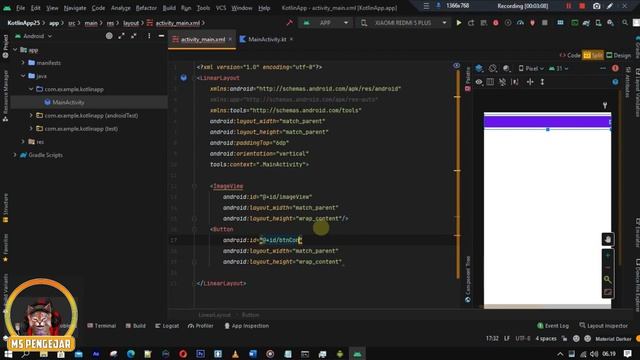
Task: Click the expand vertically icon in design toolbar
Action: point(542,82)
